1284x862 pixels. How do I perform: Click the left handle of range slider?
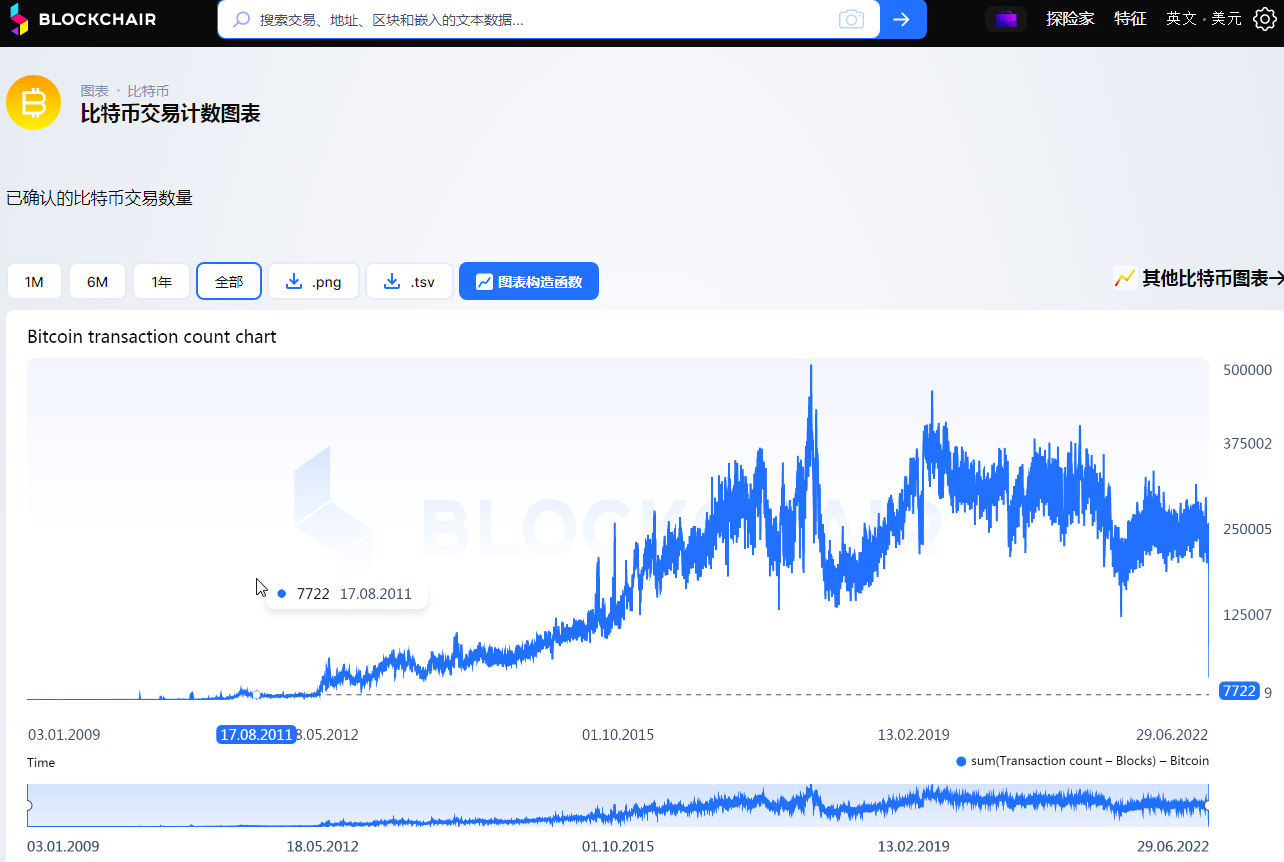coord(29,805)
